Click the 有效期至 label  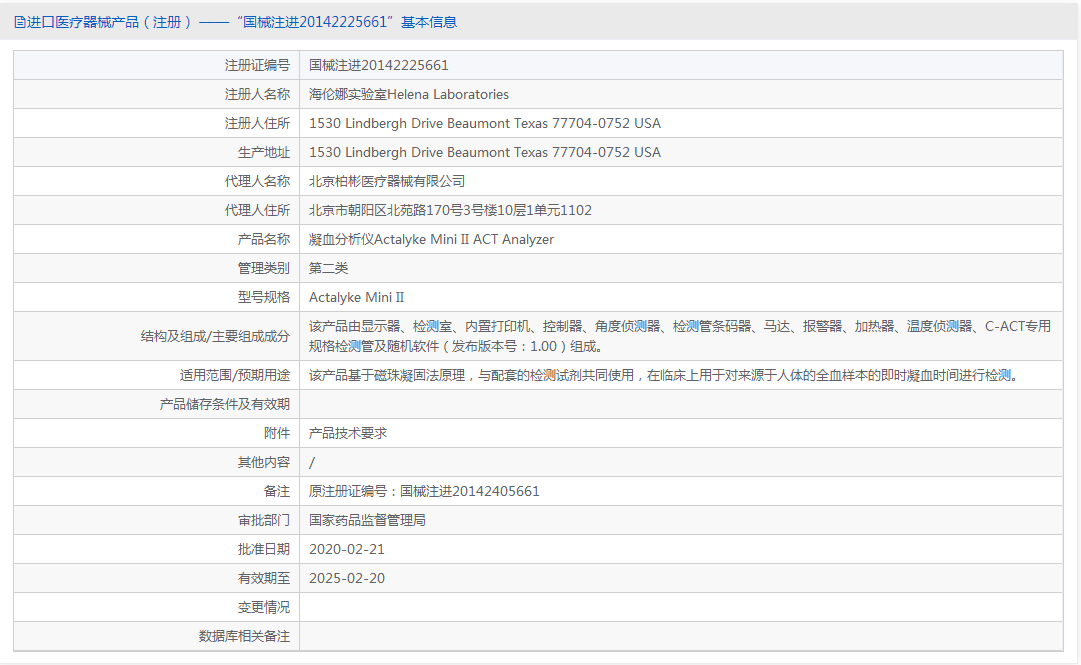pyautogui.click(x=264, y=578)
